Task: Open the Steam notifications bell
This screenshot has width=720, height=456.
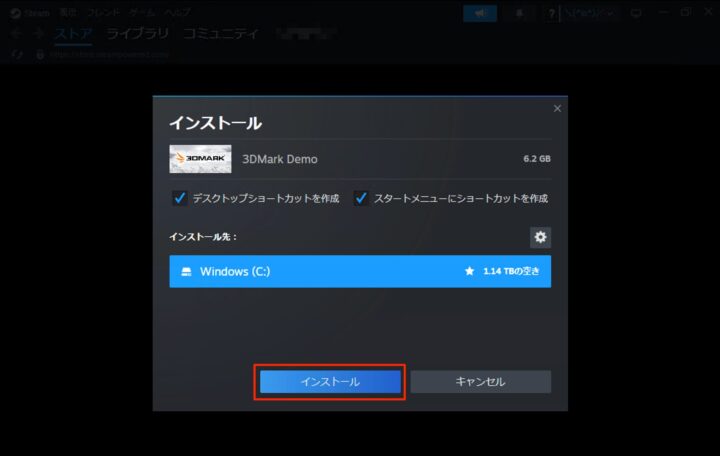Action: [520, 13]
